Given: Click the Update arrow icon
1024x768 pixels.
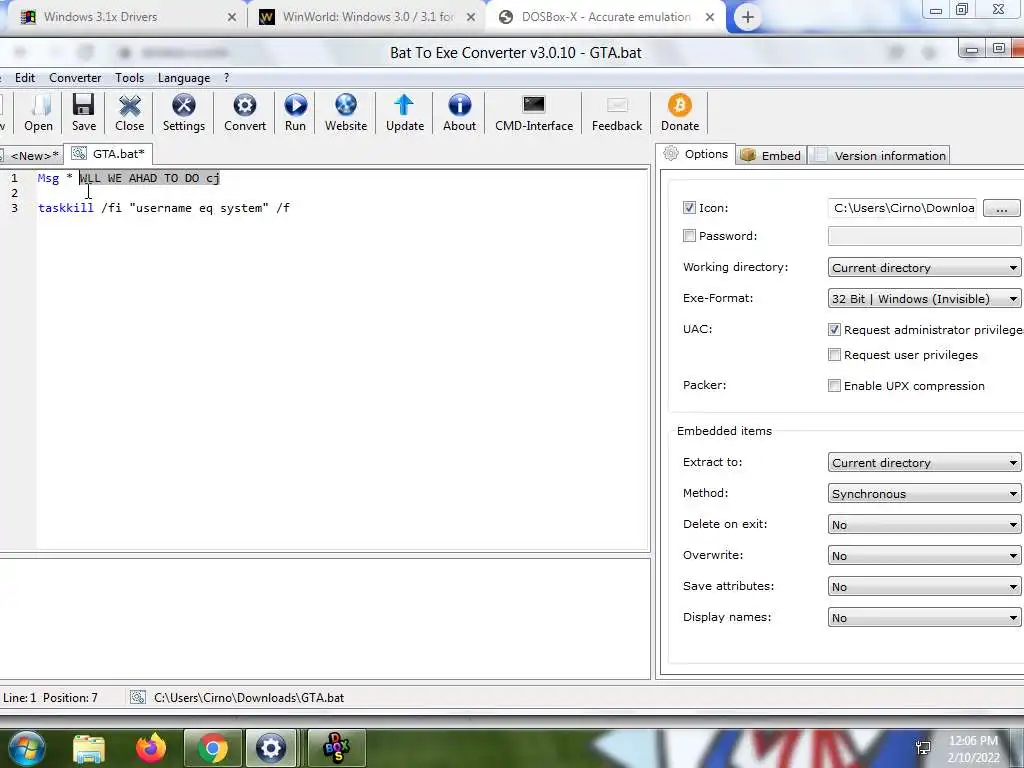Looking at the screenshot, I should pyautogui.click(x=404, y=112).
